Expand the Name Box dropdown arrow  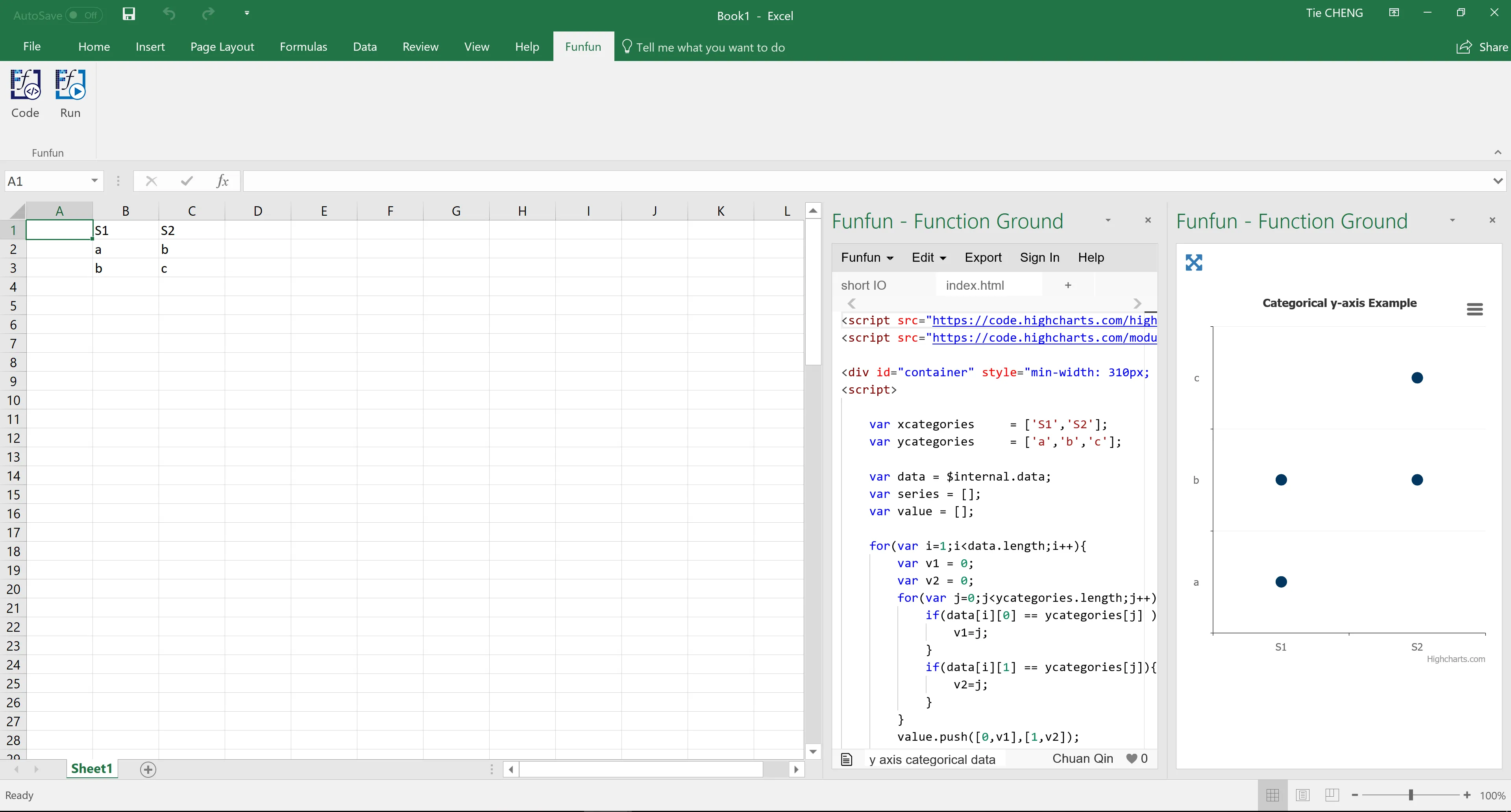(x=94, y=181)
